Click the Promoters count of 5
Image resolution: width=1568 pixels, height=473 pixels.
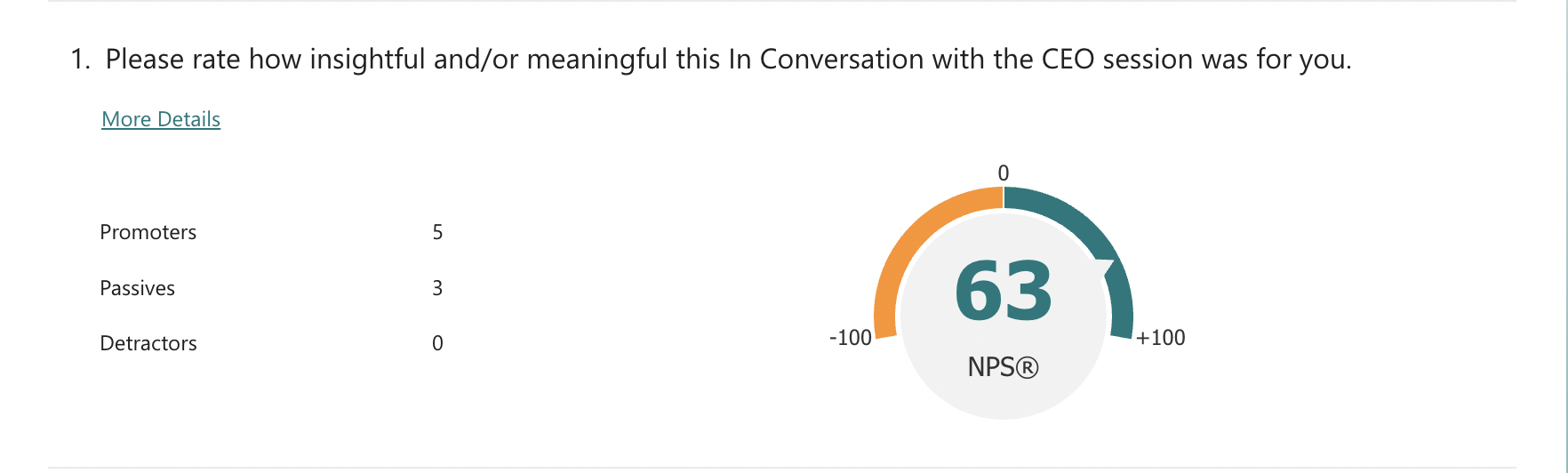(x=437, y=232)
